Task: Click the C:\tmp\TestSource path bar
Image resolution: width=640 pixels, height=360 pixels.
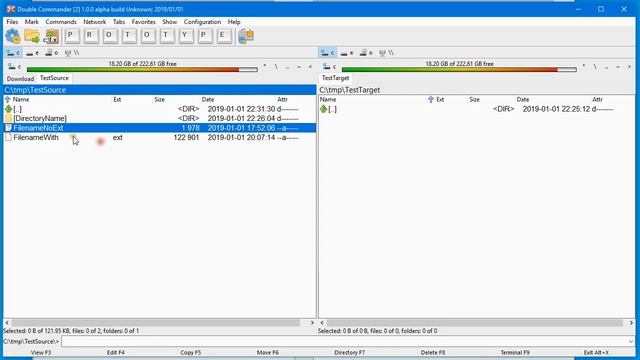Action: [x=160, y=90]
